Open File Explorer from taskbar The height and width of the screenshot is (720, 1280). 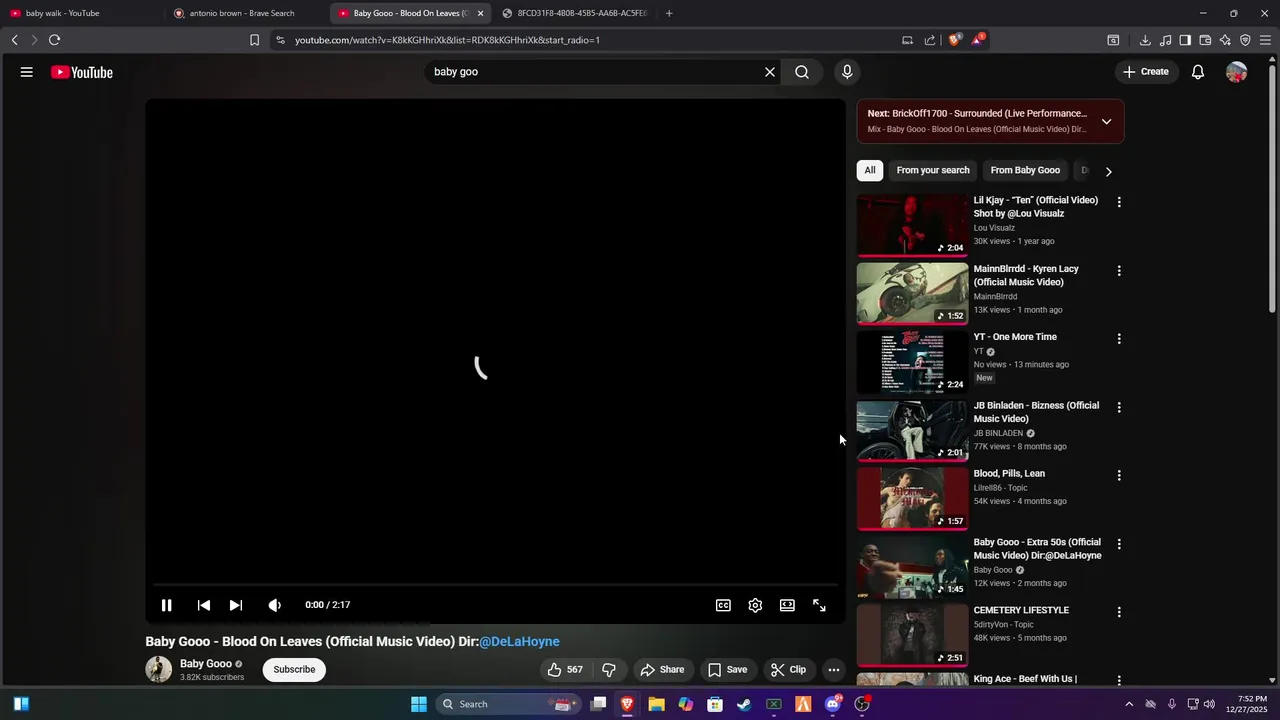(656, 704)
